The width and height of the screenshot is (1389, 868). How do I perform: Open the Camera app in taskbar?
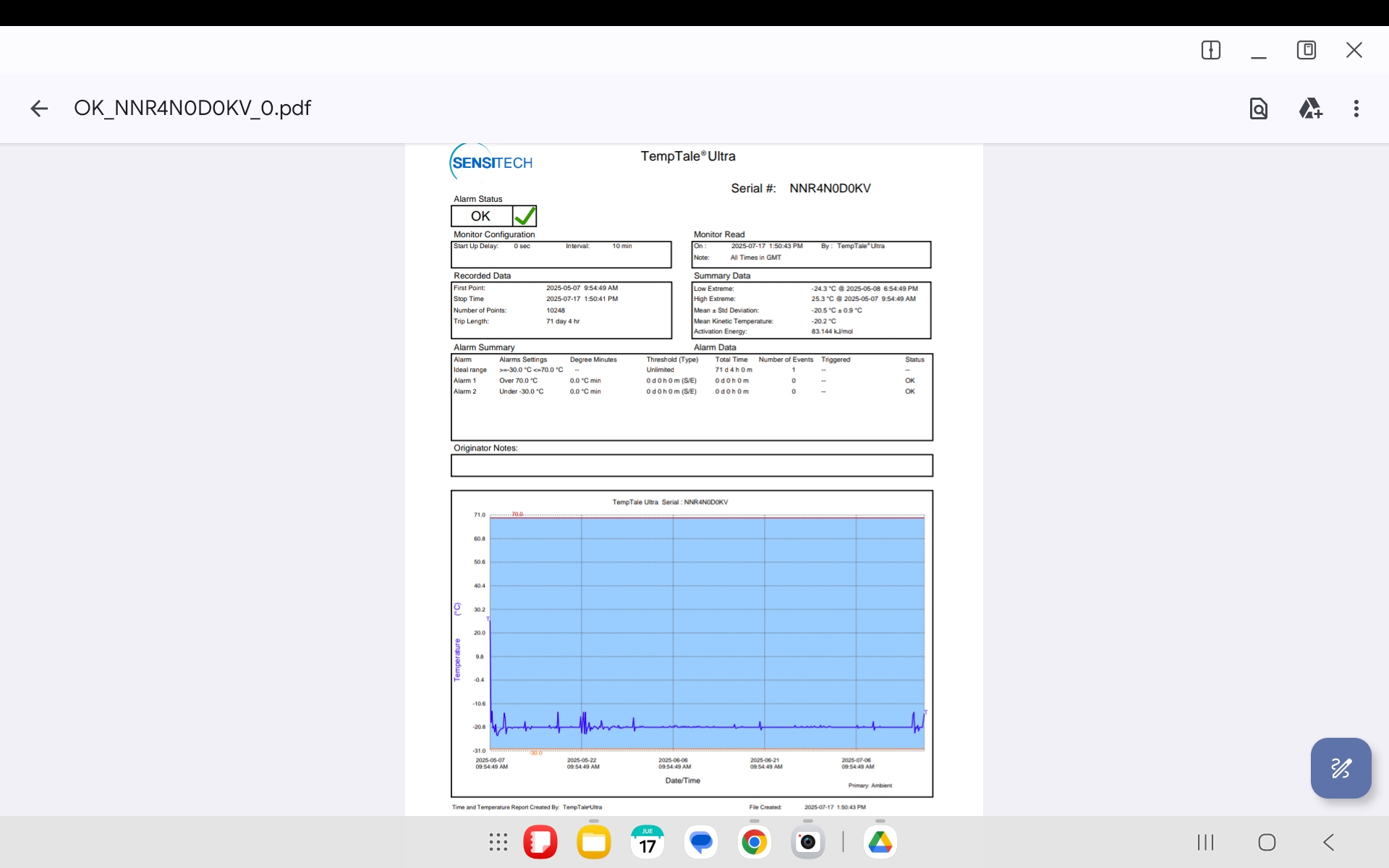(x=807, y=842)
